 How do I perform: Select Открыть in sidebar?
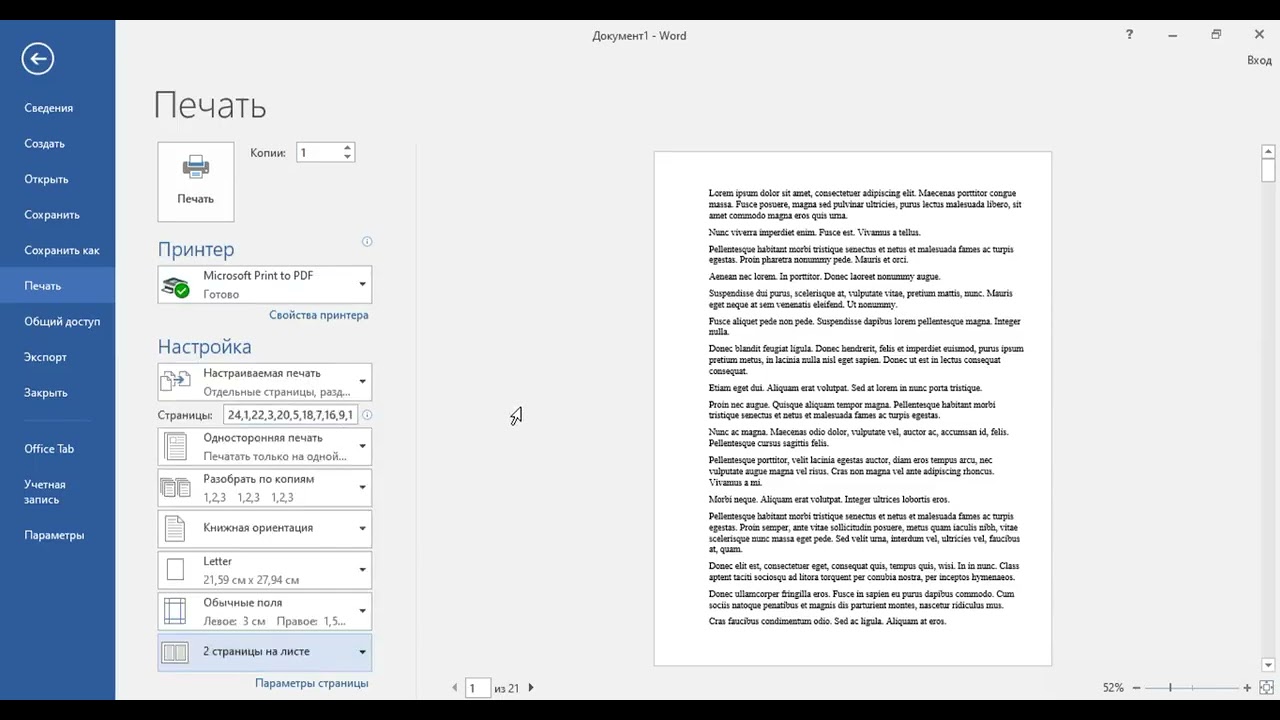point(57,180)
